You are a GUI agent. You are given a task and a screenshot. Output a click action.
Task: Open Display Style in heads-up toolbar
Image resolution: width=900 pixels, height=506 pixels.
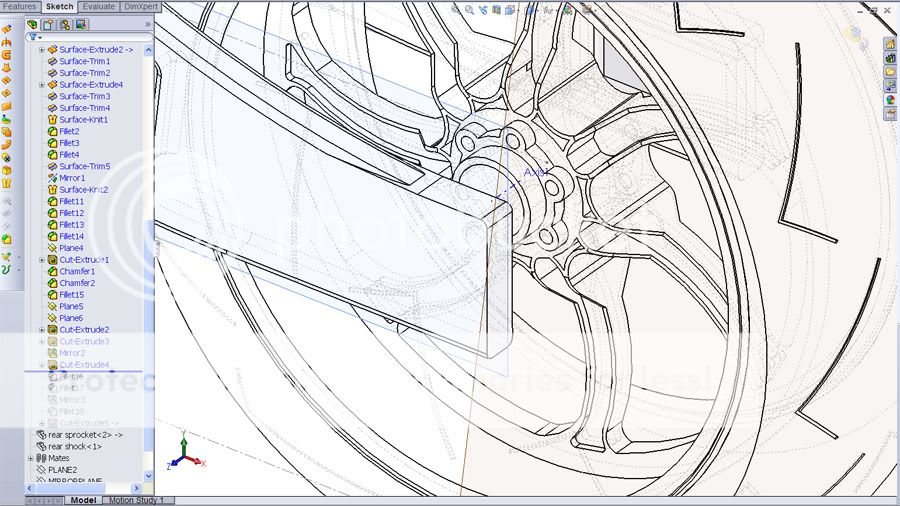click(530, 9)
